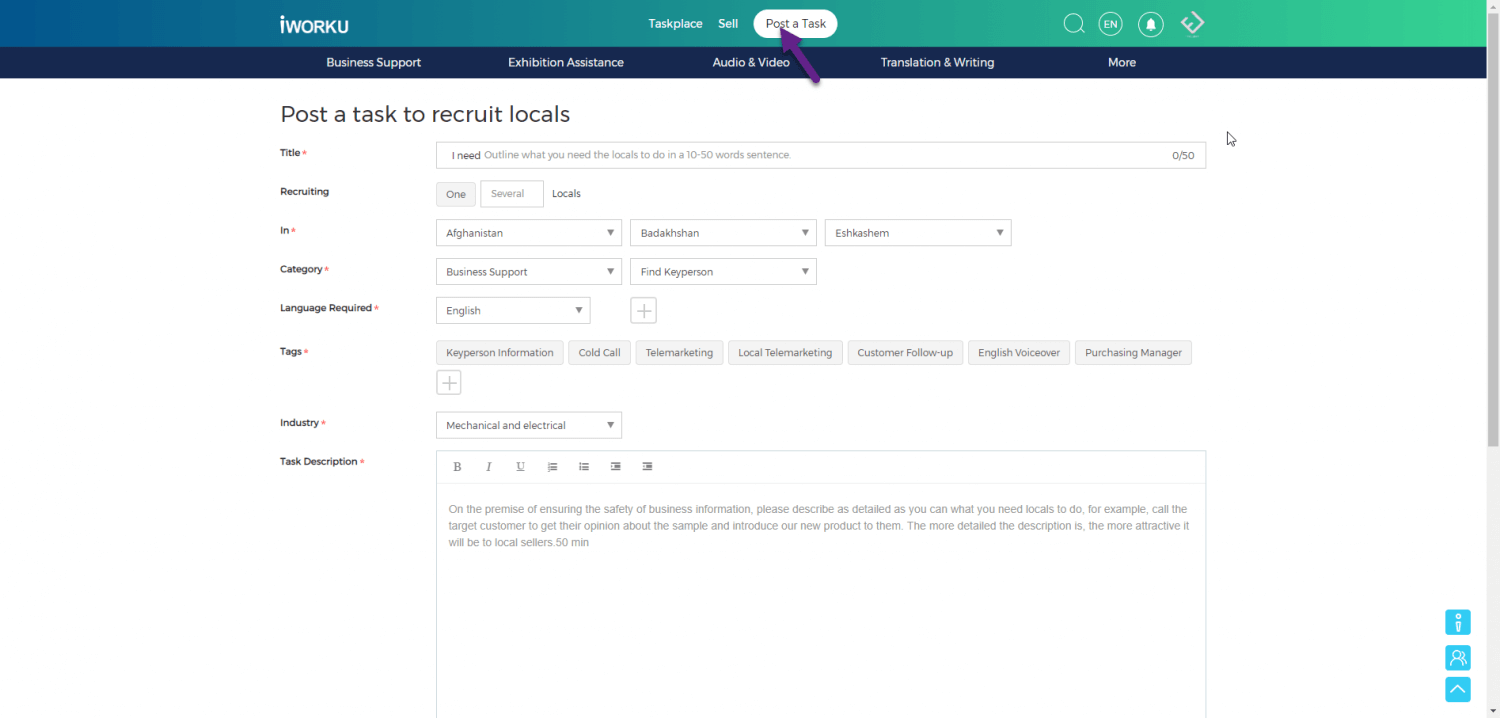Remove the Cold Call tag

(599, 352)
